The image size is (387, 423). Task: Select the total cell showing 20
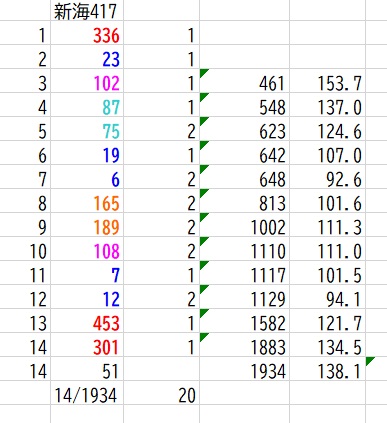(162, 395)
